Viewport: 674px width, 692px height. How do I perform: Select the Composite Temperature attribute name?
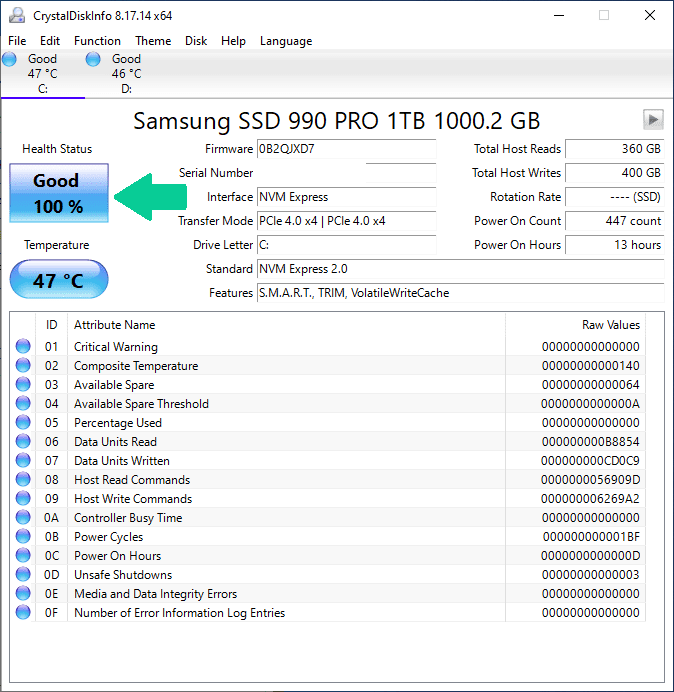coord(136,366)
